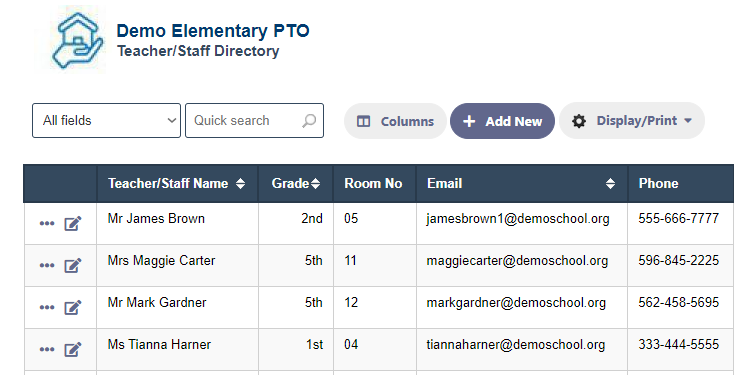Click the edit icon for Ms Tianna Harner
Screen dimensions: 743x375
pyautogui.click(x=72, y=349)
